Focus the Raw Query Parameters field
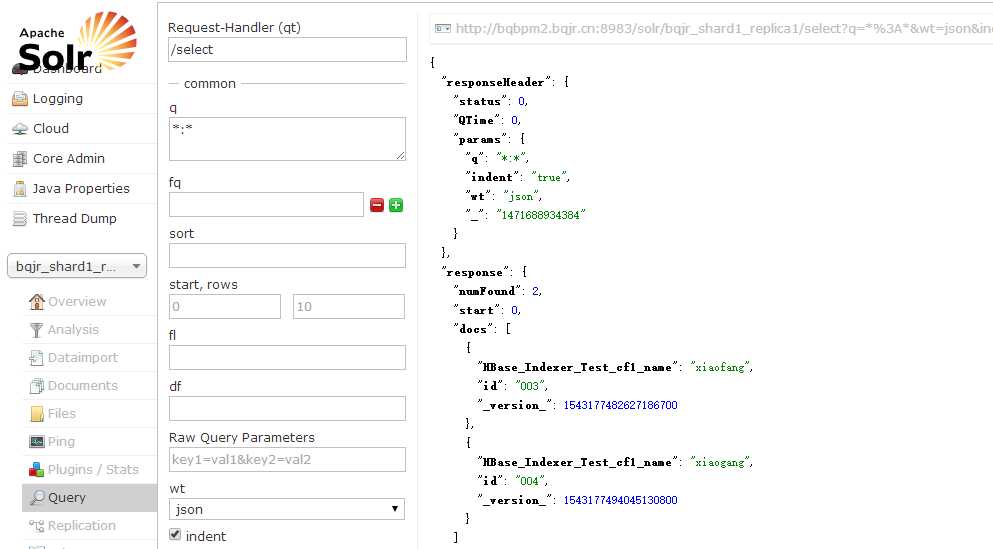The height and width of the screenshot is (549, 993). point(288,460)
